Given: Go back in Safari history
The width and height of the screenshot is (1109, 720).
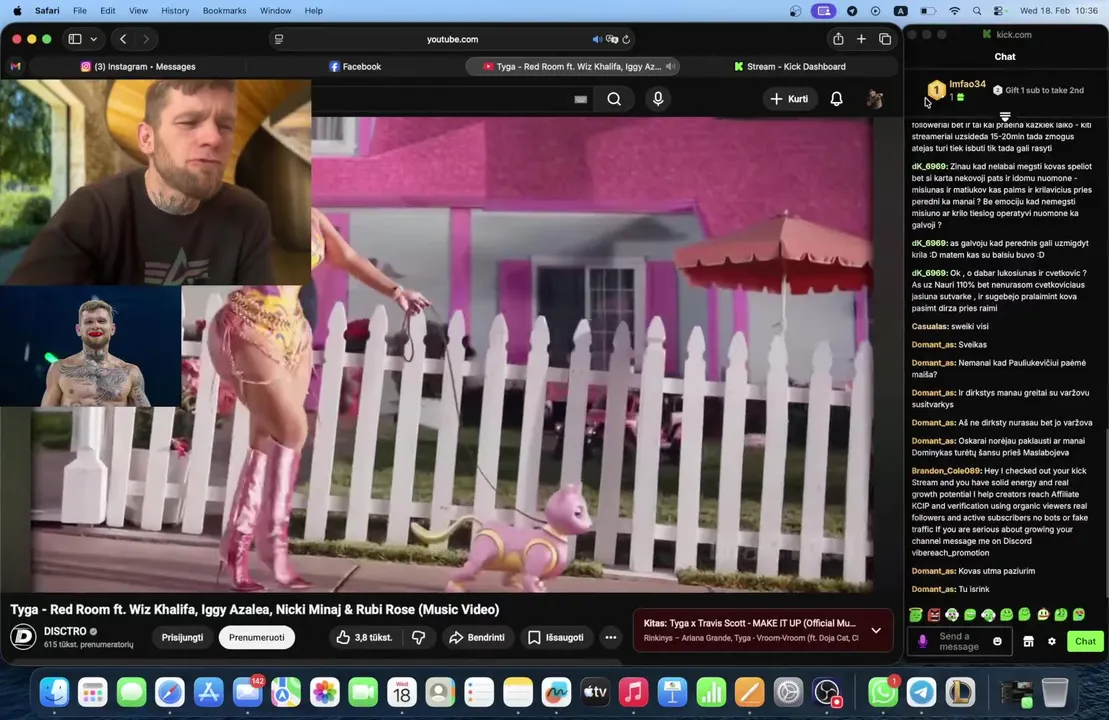Looking at the screenshot, I should (123, 39).
